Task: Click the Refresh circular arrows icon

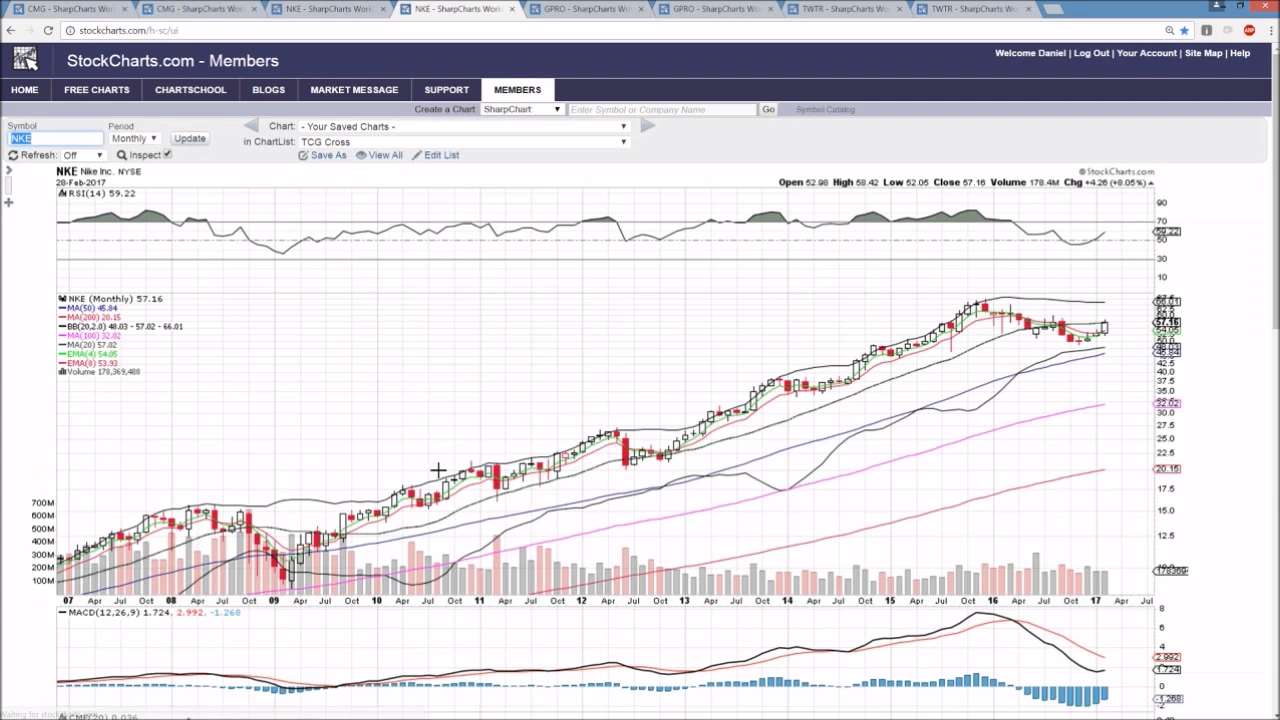Action: click(x=13, y=155)
